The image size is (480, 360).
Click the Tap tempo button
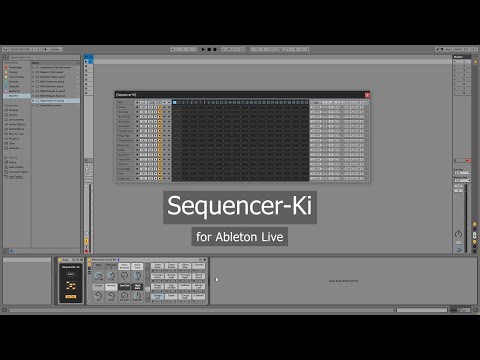(x=5, y=49)
